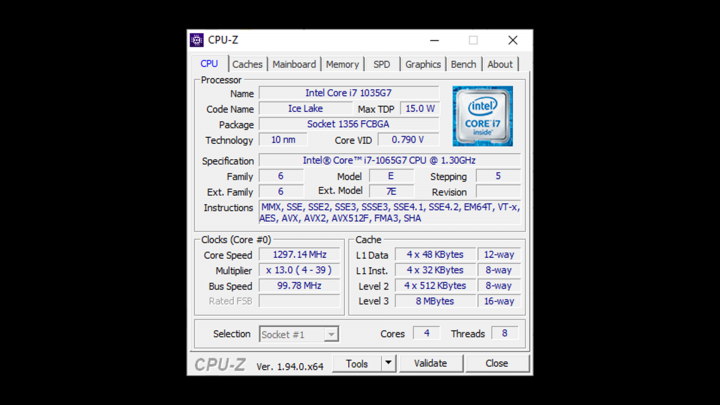Click the Core Speed value field
The width and height of the screenshot is (720, 405).
[x=299, y=255]
